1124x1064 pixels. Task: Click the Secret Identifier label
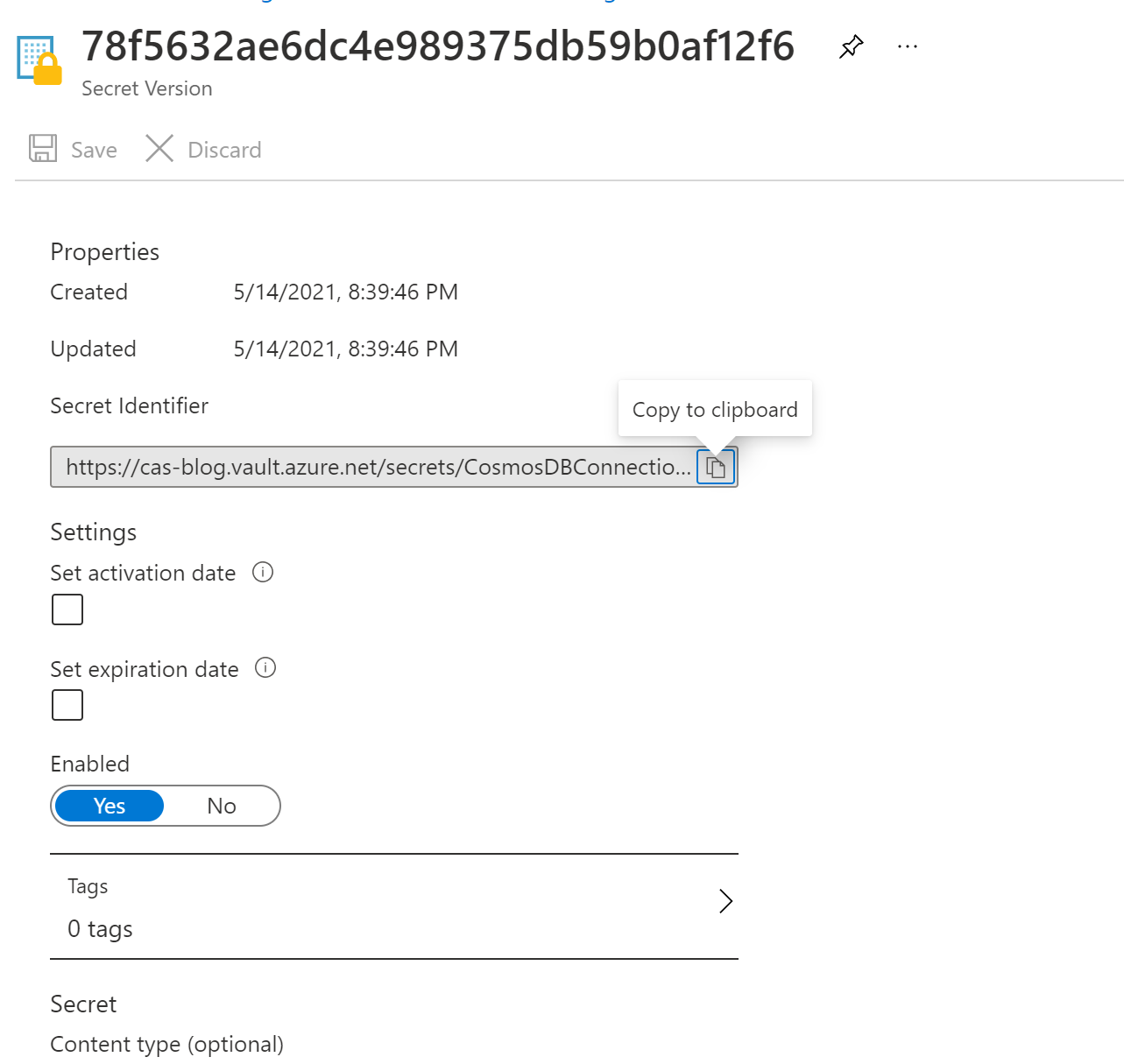130,405
